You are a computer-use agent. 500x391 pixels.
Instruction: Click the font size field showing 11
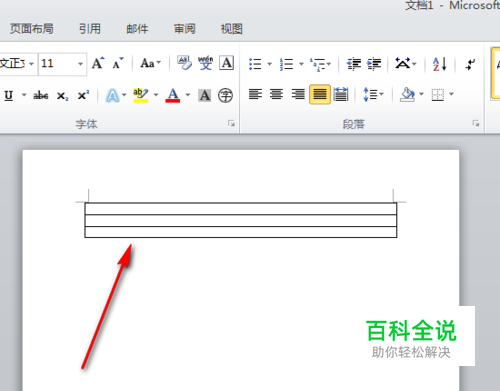pos(57,63)
